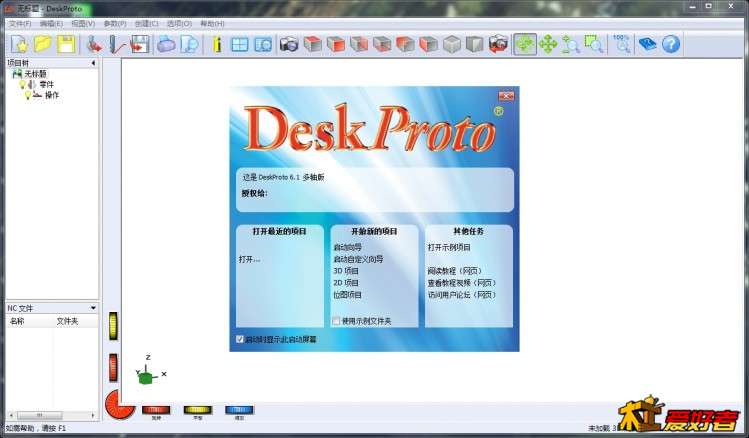Start a new 位图项目

pyautogui.click(x=347, y=295)
